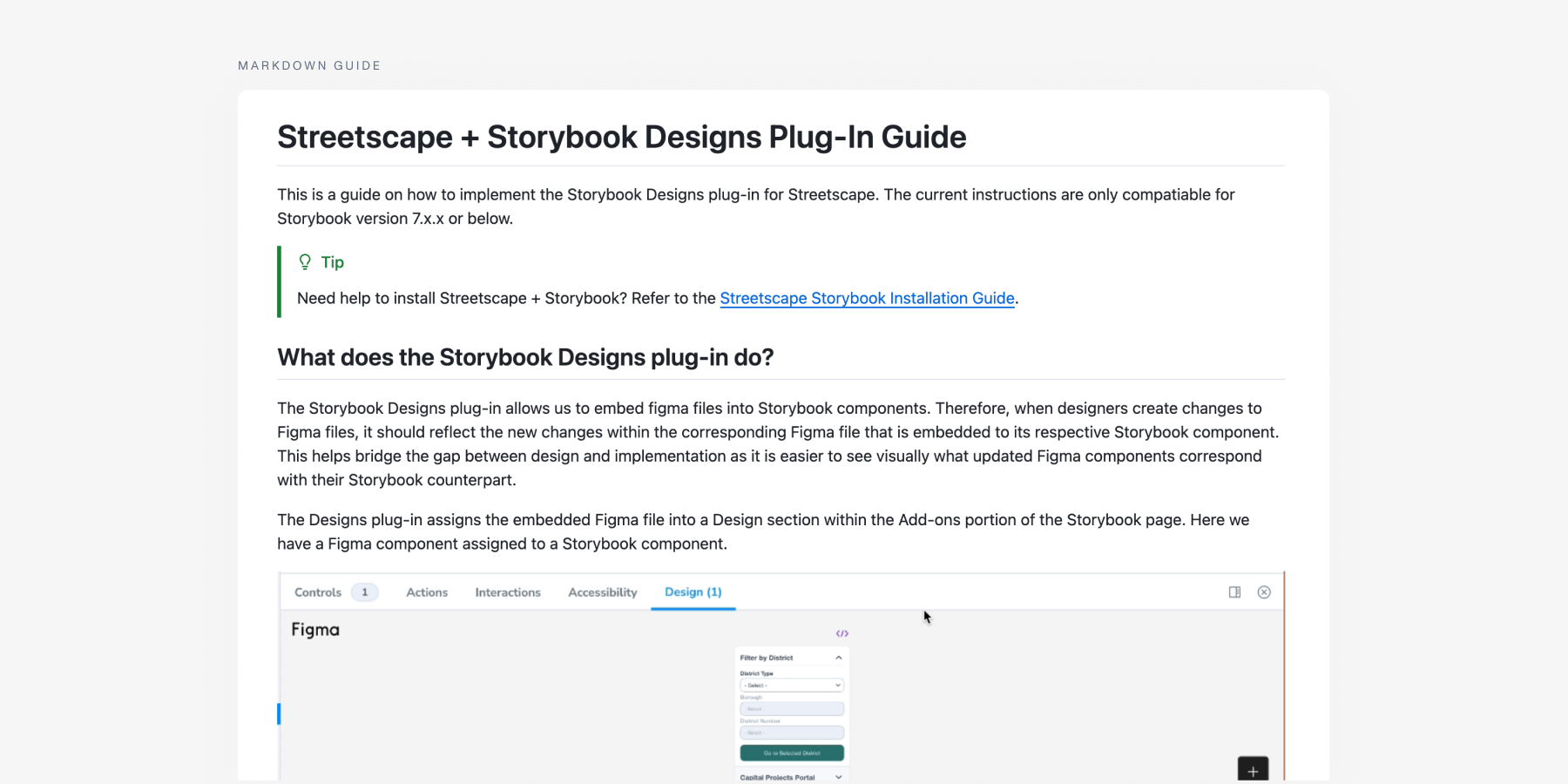Open Streetscape Storybook Installation Guide link

click(867, 298)
